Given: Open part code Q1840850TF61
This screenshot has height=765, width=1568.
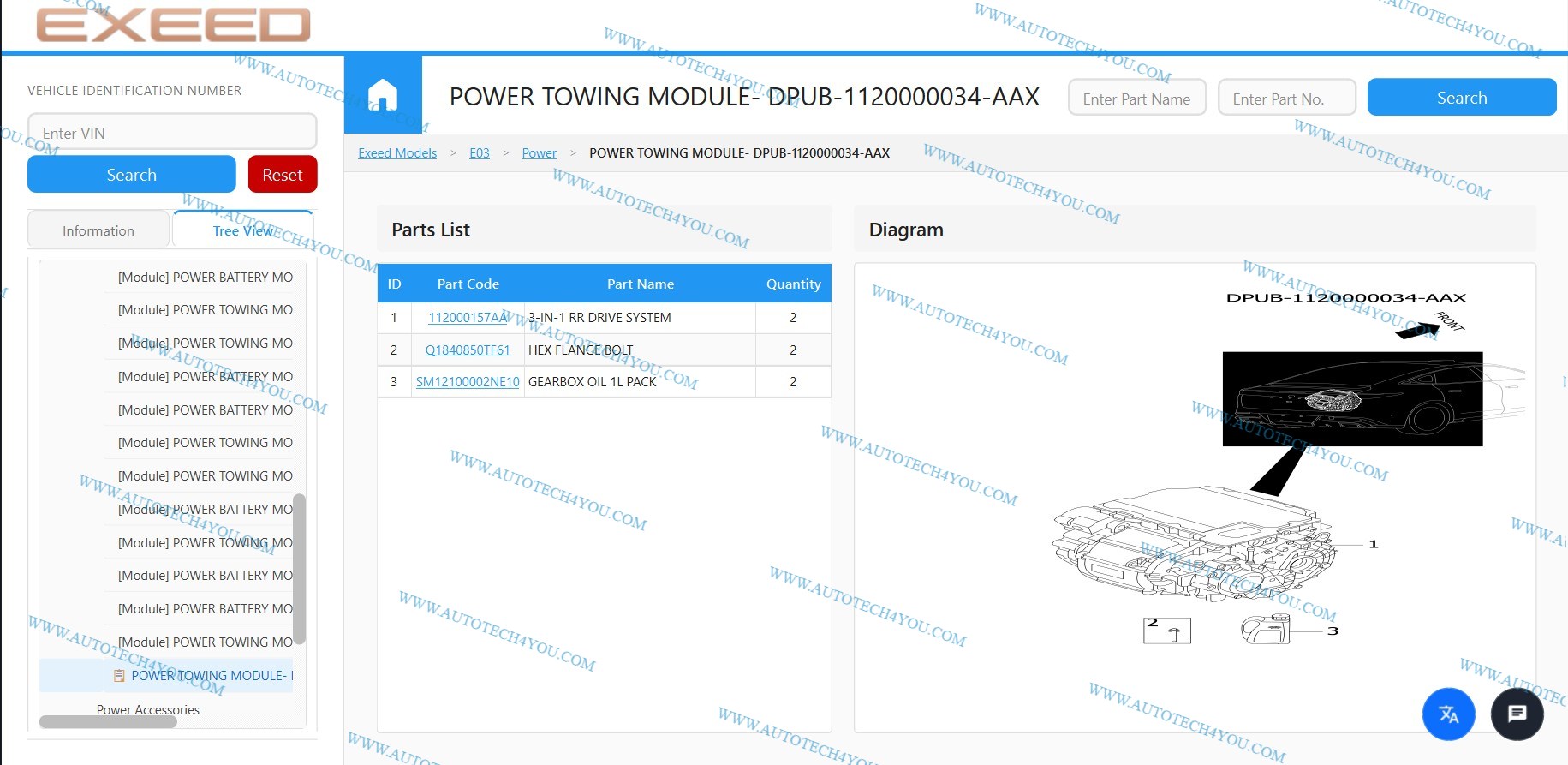Looking at the screenshot, I should (x=468, y=350).
